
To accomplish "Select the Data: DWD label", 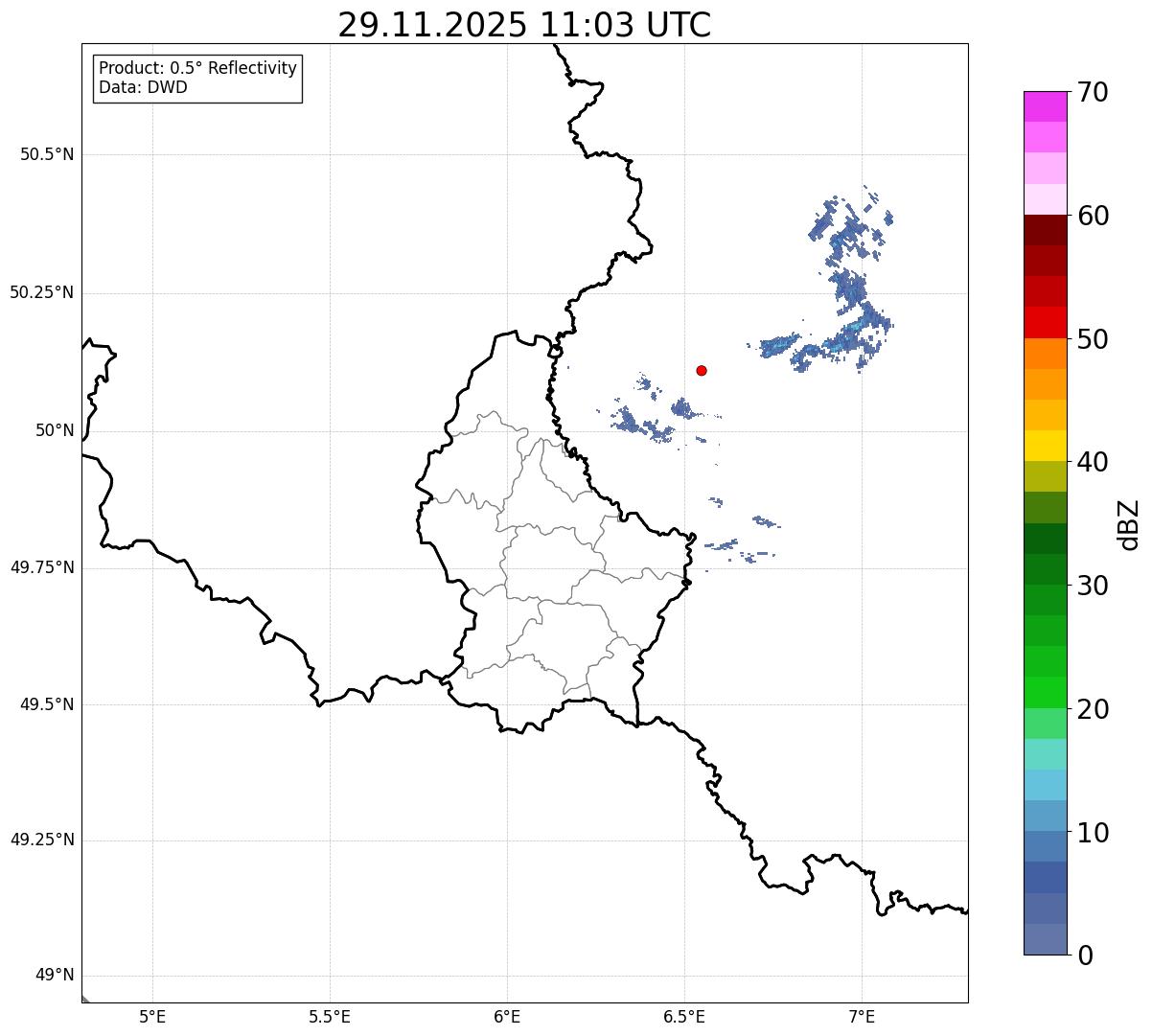I will coord(143,87).
